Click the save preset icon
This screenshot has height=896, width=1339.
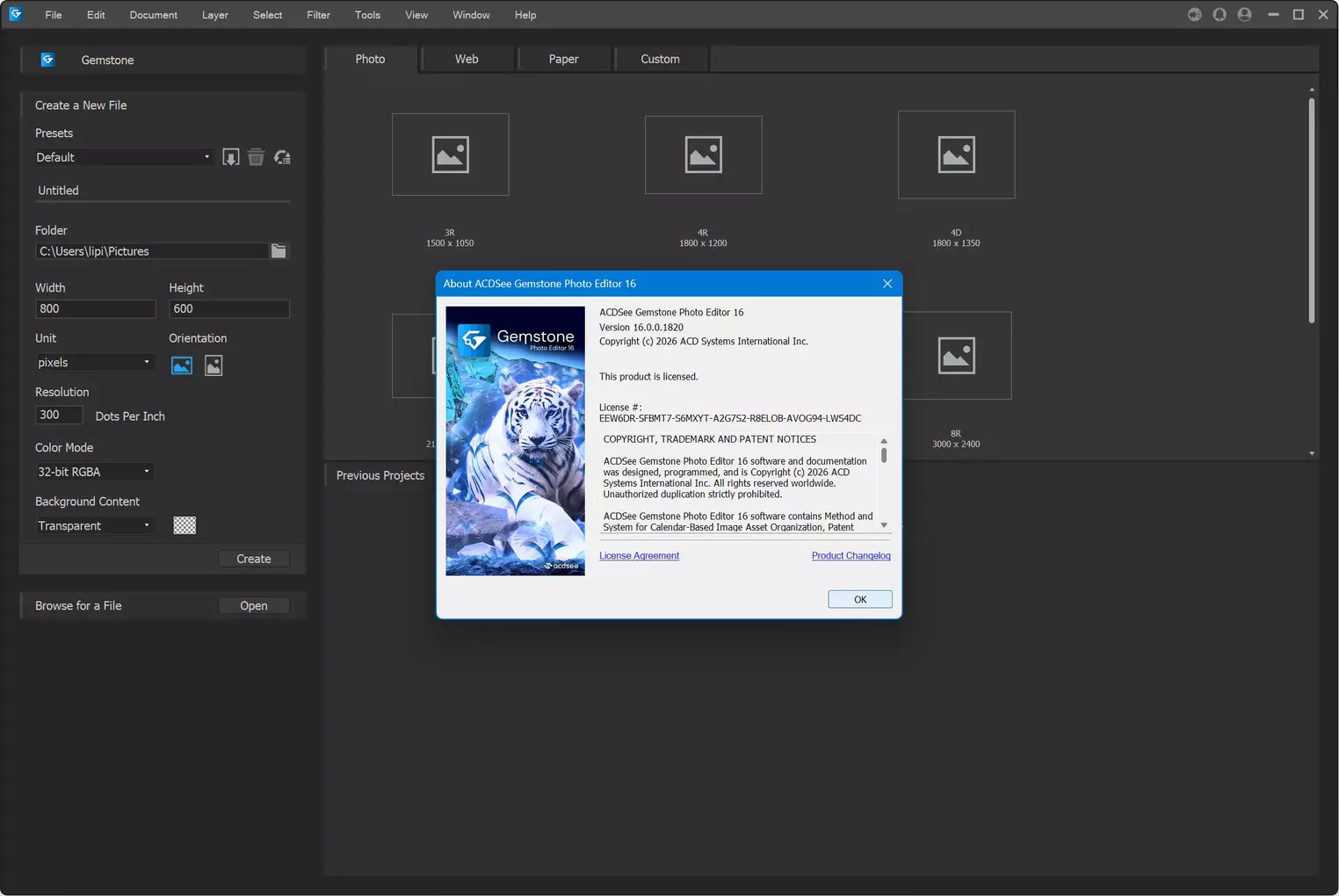coord(230,157)
